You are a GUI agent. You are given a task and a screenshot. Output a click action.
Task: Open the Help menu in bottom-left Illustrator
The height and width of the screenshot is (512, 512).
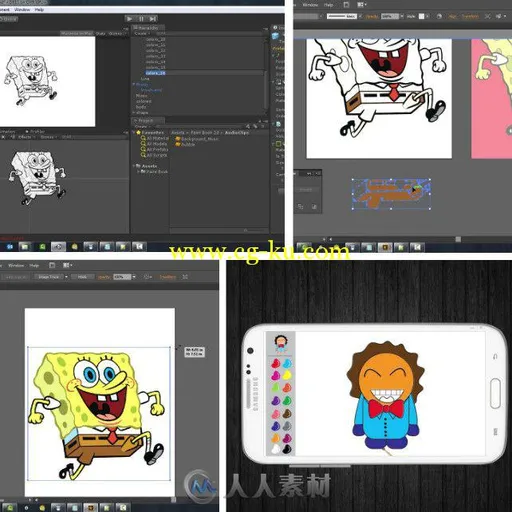pos(34,266)
